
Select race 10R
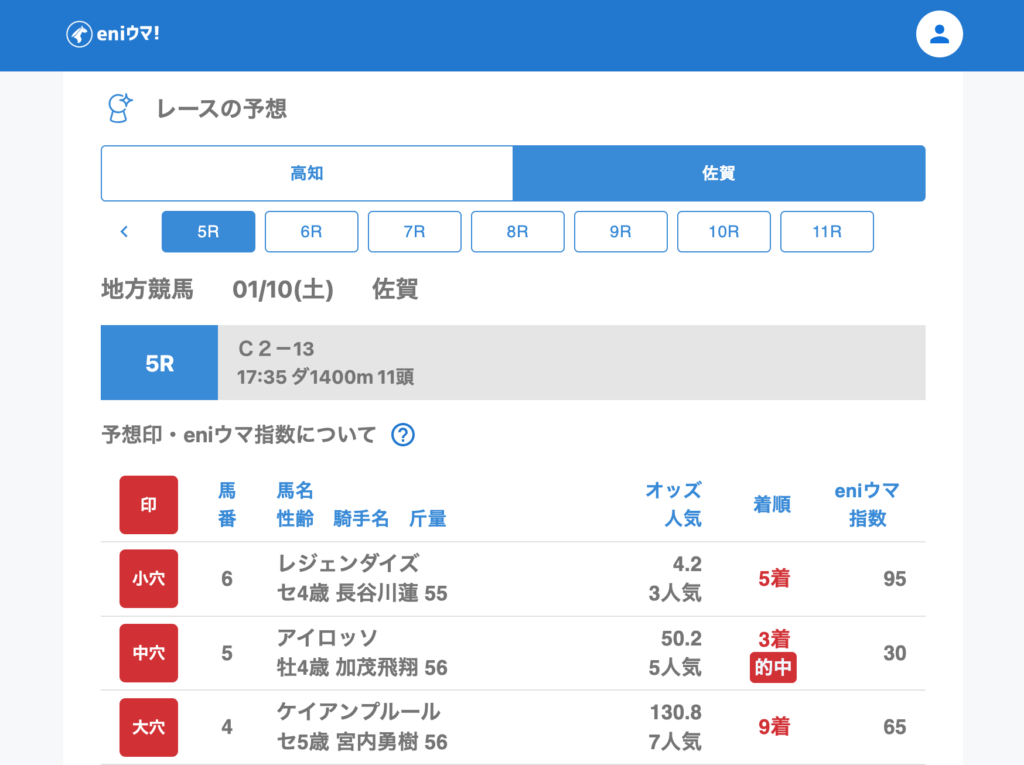click(723, 232)
